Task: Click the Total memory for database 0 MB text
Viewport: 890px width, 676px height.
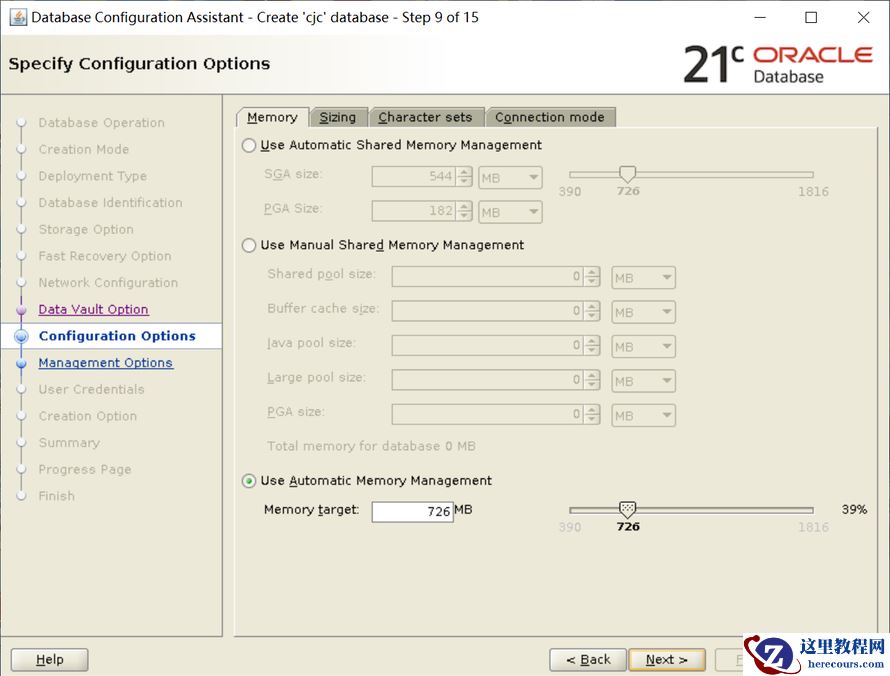Action: [372, 446]
